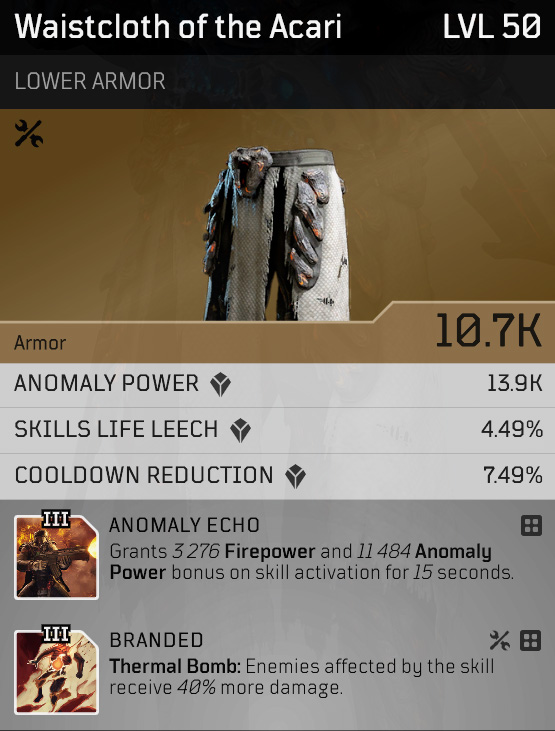Click the 10.7K armor value
This screenshot has height=731, width=555.
[489, 331]
